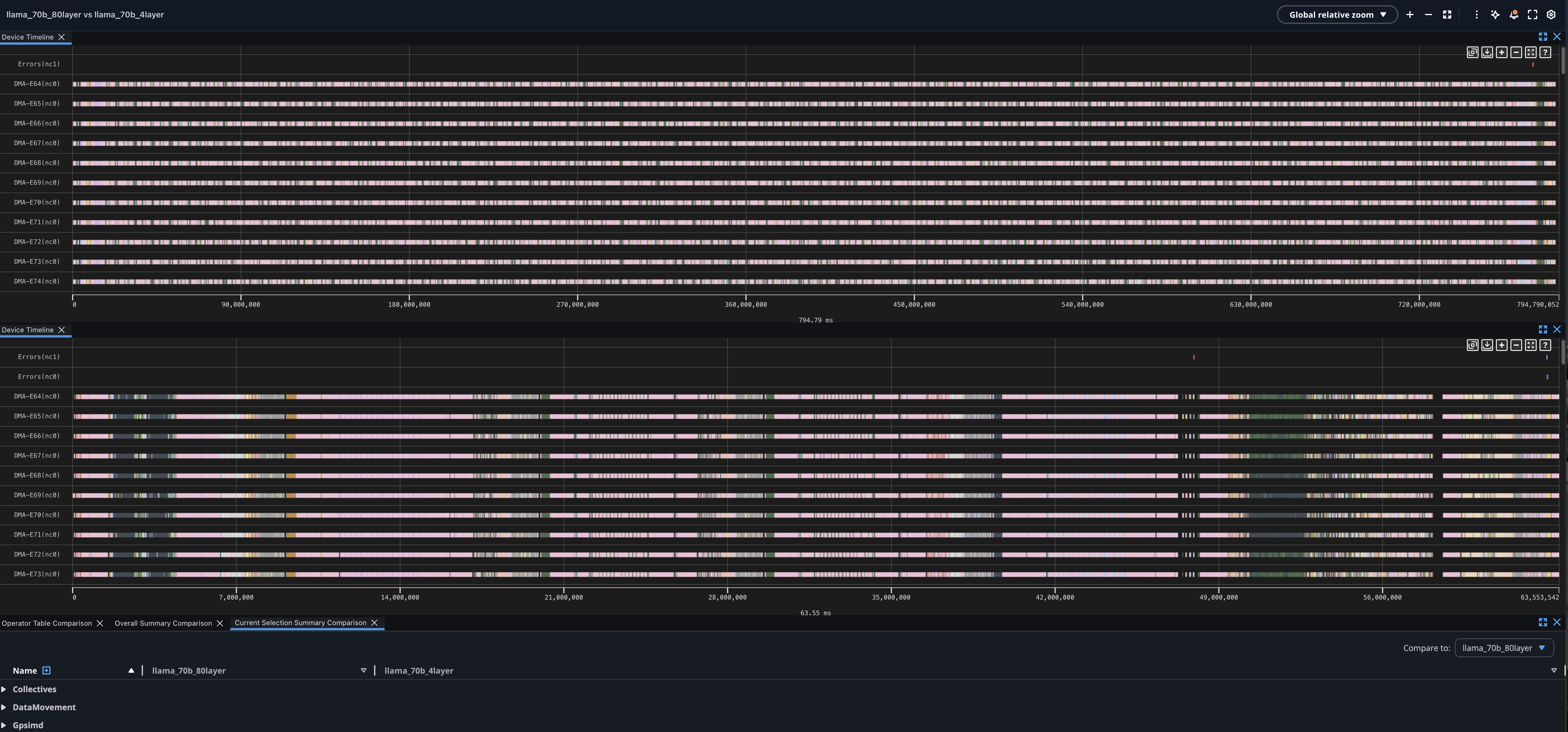Click the llama_70b_4layer column header
Viewport: 1568px width, 732px height.
(x=419, y=670)
